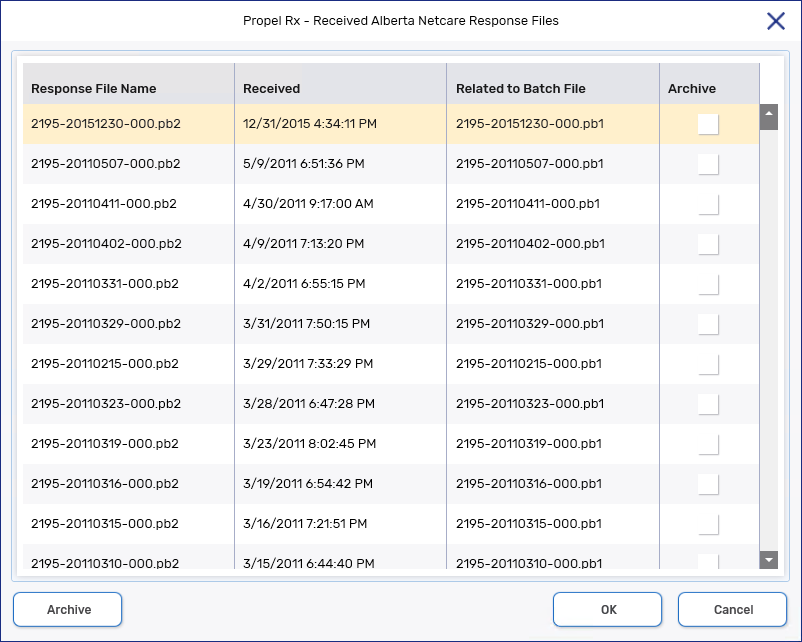The height and width of the screenshot is (642, 802).
Task: Click batch file 2195-20151230-000.pb1
Action: point(530,124)
